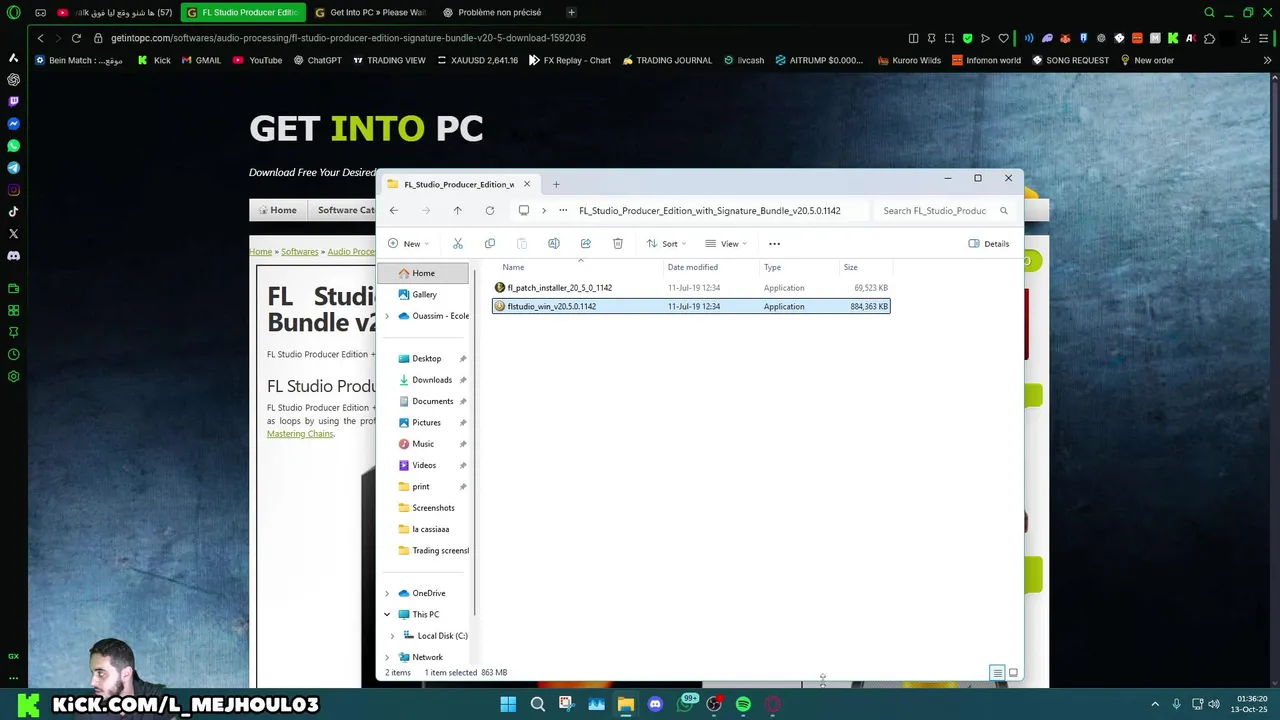The height and width of the screenshot is (720, 1280).
Task: Open X (Twitter) in the Opera sidebar
Action: pos(13,234)
